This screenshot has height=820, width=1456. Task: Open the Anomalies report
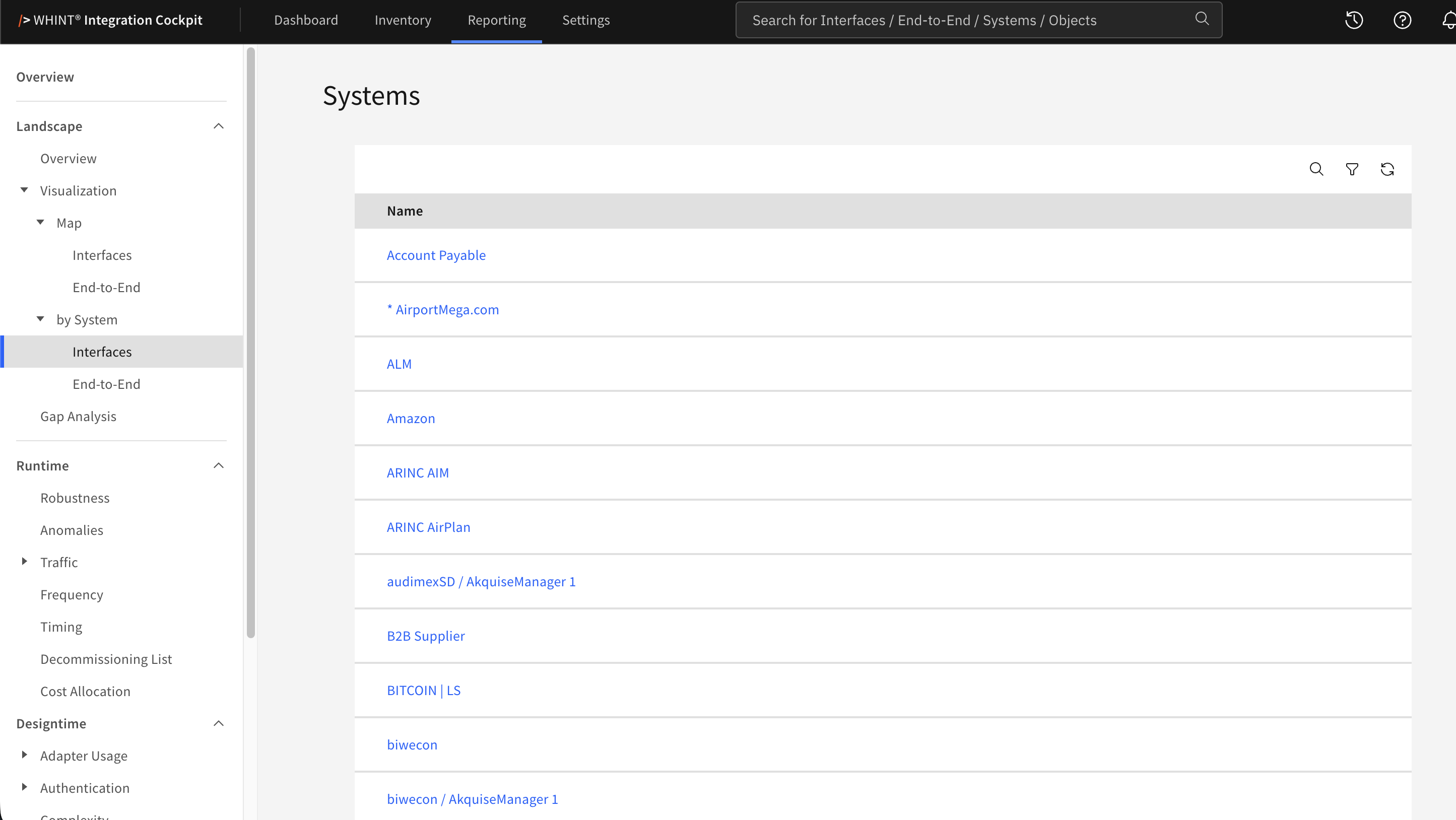point(72,530)
